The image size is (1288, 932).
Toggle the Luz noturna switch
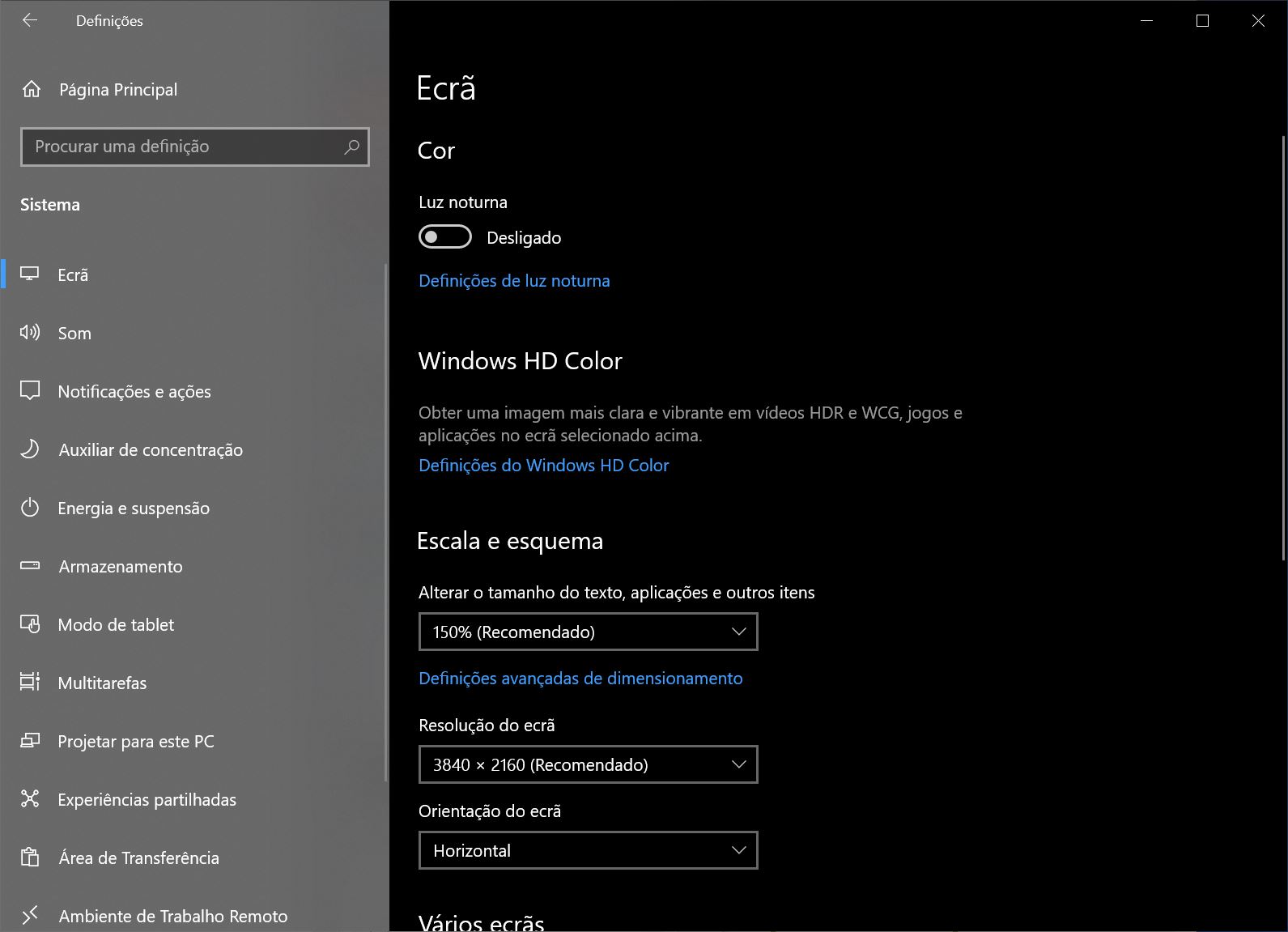click(x=445, y=237)
